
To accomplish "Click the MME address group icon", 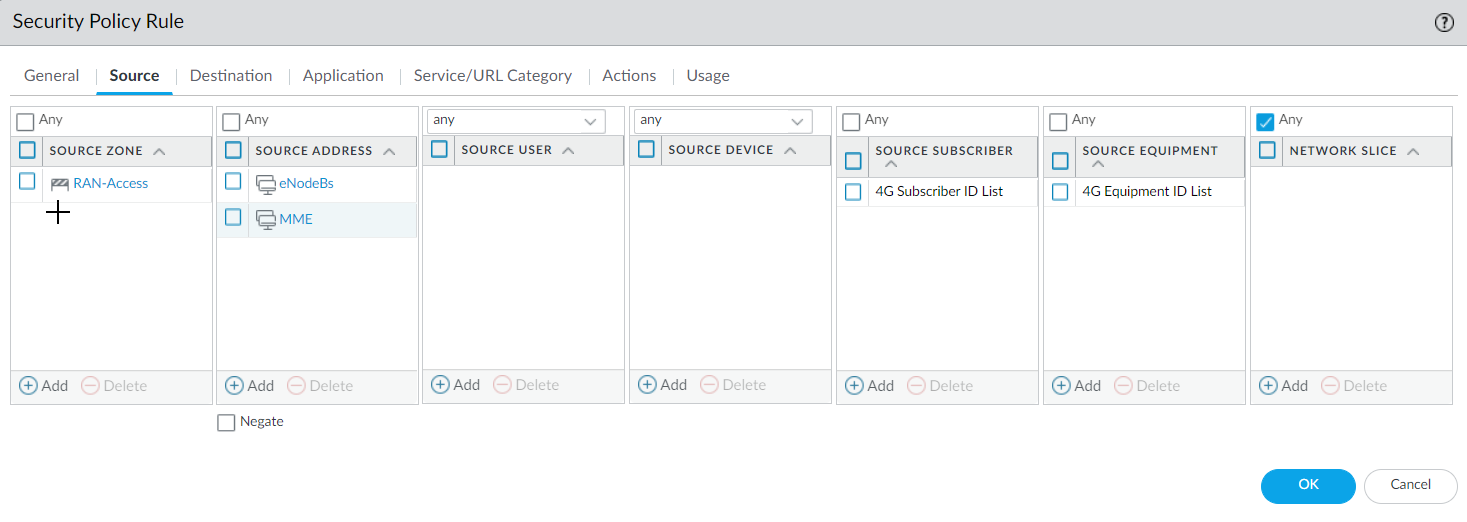I will [x=266, y=219].
